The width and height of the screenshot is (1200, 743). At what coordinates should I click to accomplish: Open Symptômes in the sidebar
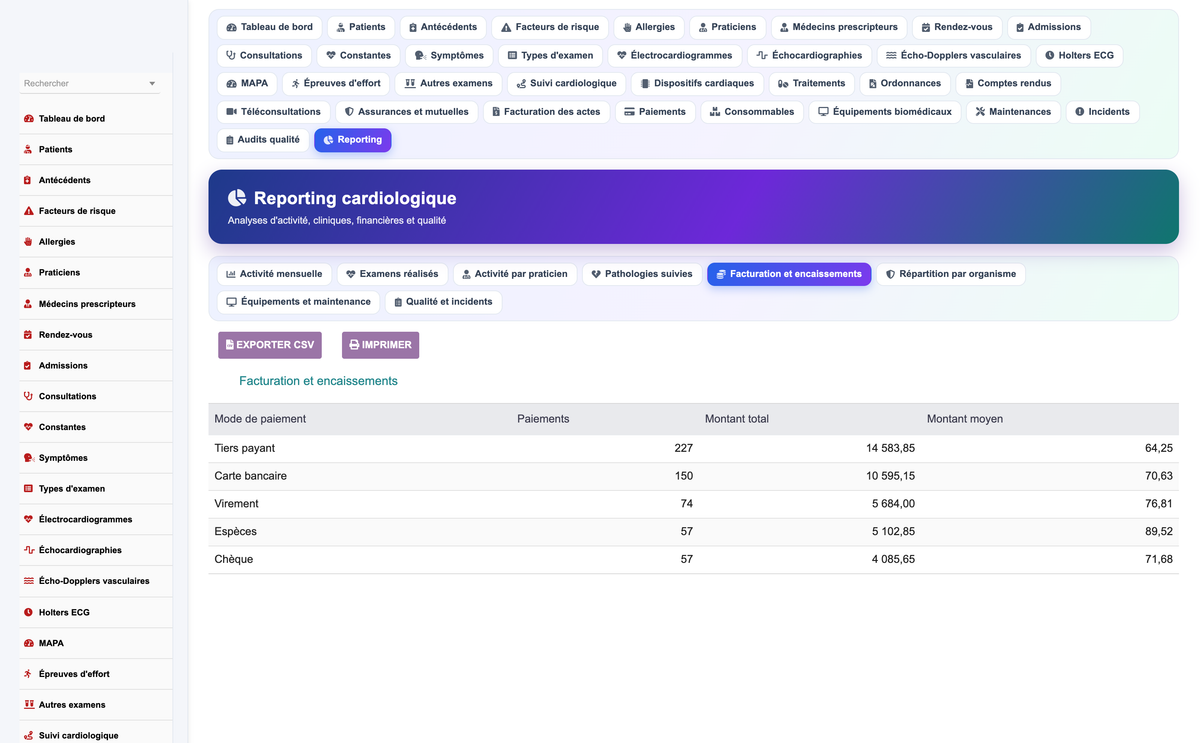(x=96, y=458)
